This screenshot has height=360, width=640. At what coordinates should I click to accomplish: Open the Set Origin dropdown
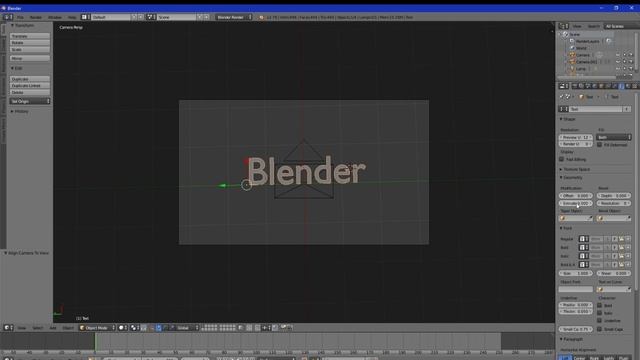coord(30,101)
